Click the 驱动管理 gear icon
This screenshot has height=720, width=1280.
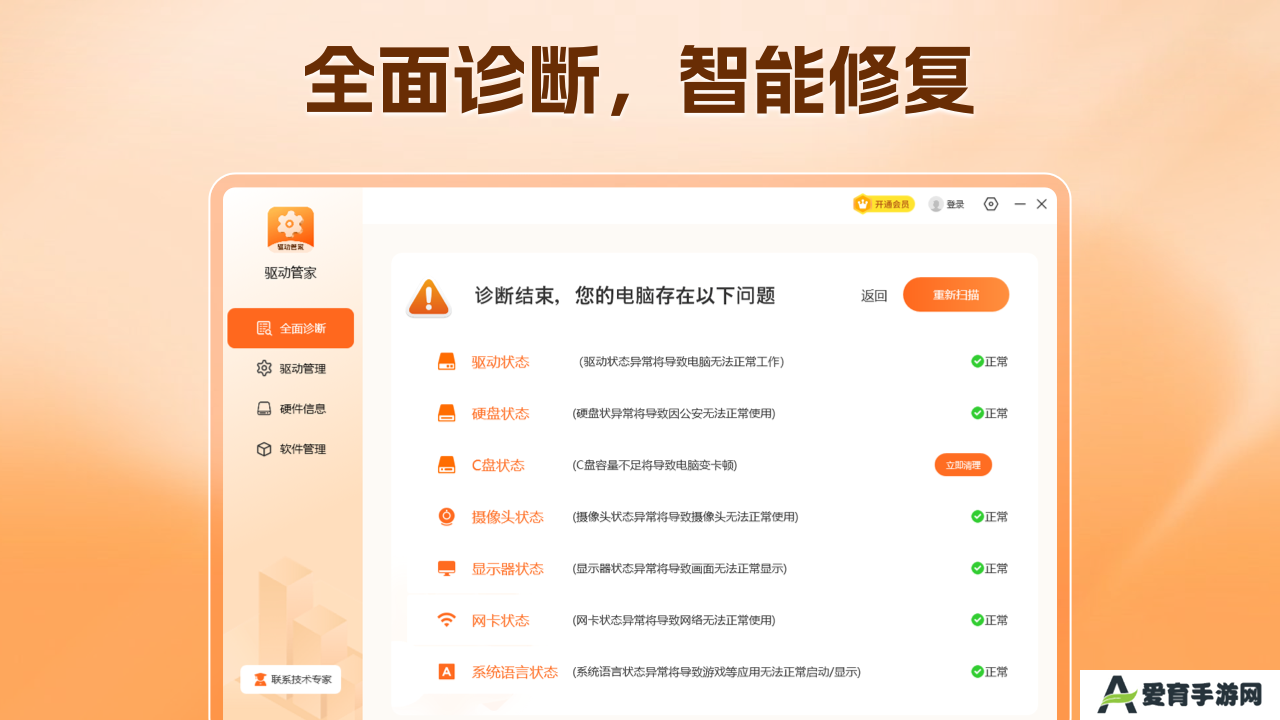[264, 368]
